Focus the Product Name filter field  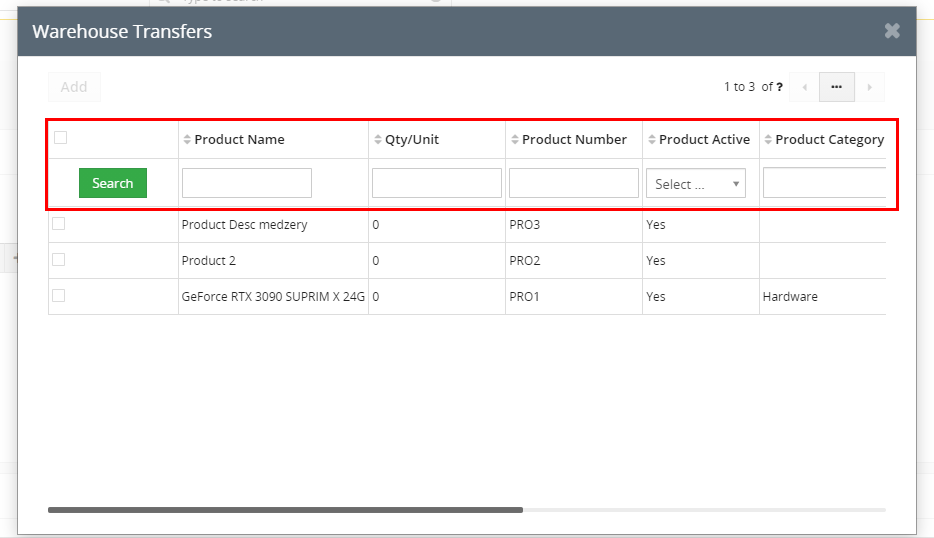pos(246,183)
